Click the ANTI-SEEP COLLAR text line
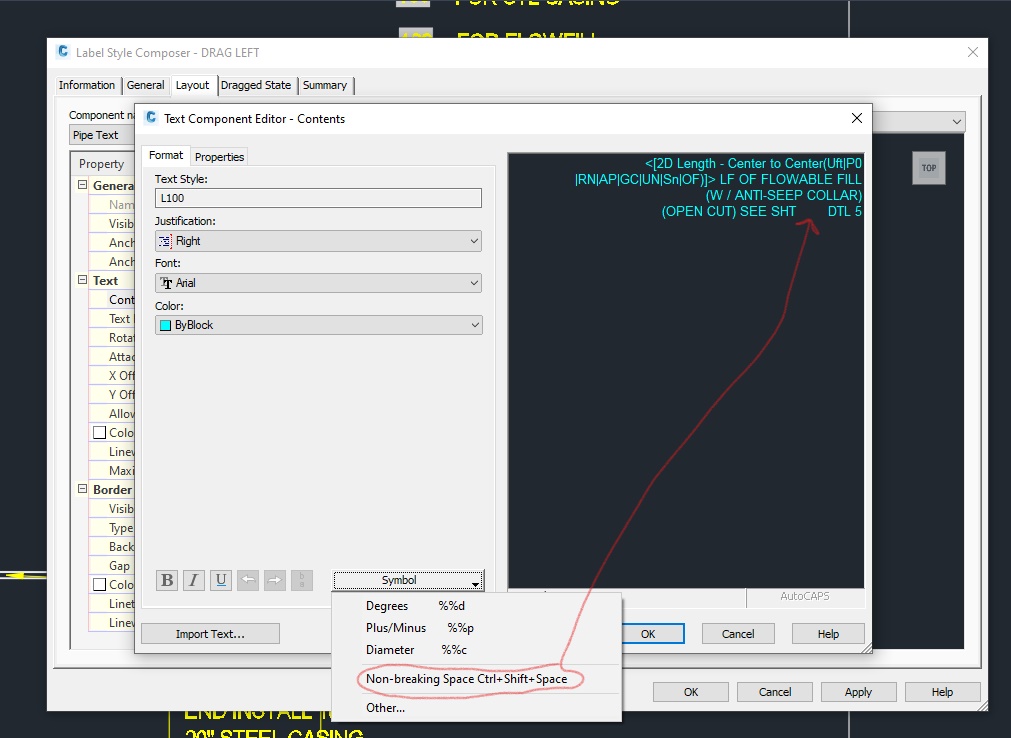 [x=783, y=195]
